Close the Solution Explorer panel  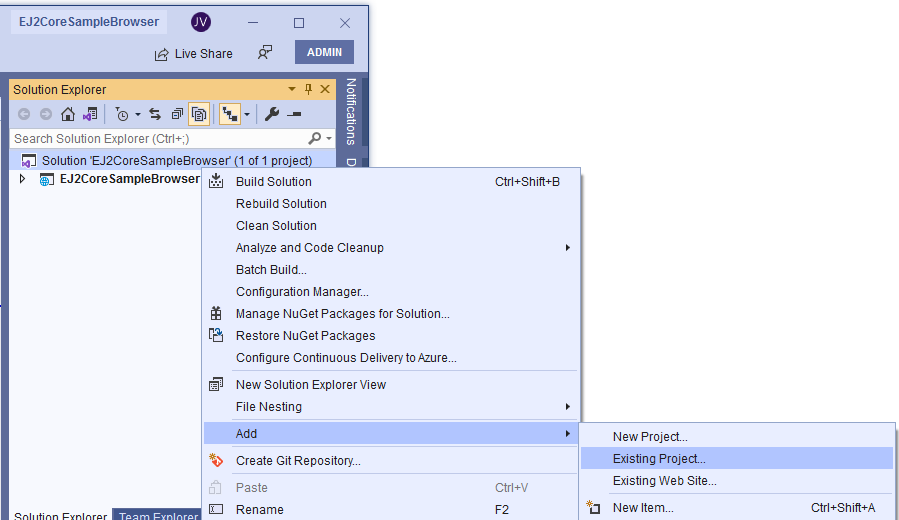coord(325,89)
